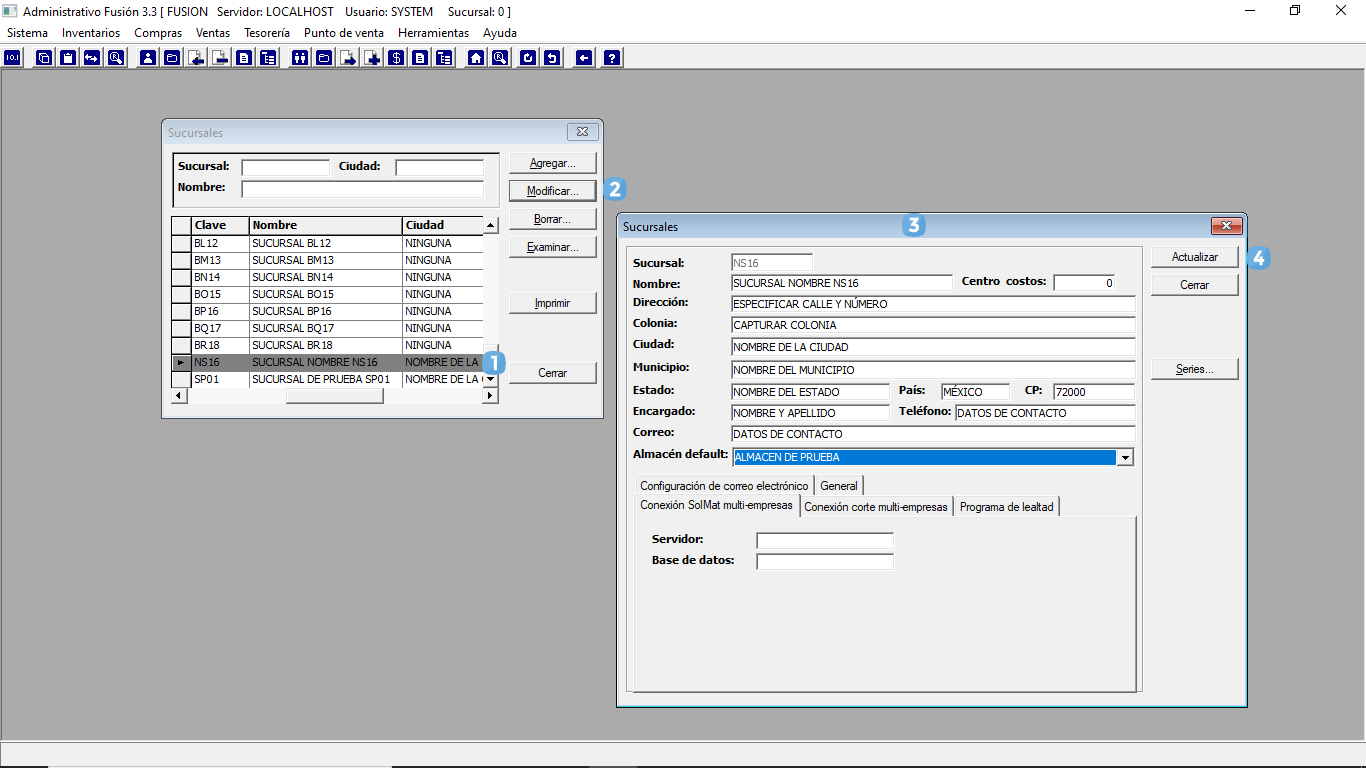Click the Nombre search field in list window
The width and height of the screenshot is (1366, 768).
(362, 189)
